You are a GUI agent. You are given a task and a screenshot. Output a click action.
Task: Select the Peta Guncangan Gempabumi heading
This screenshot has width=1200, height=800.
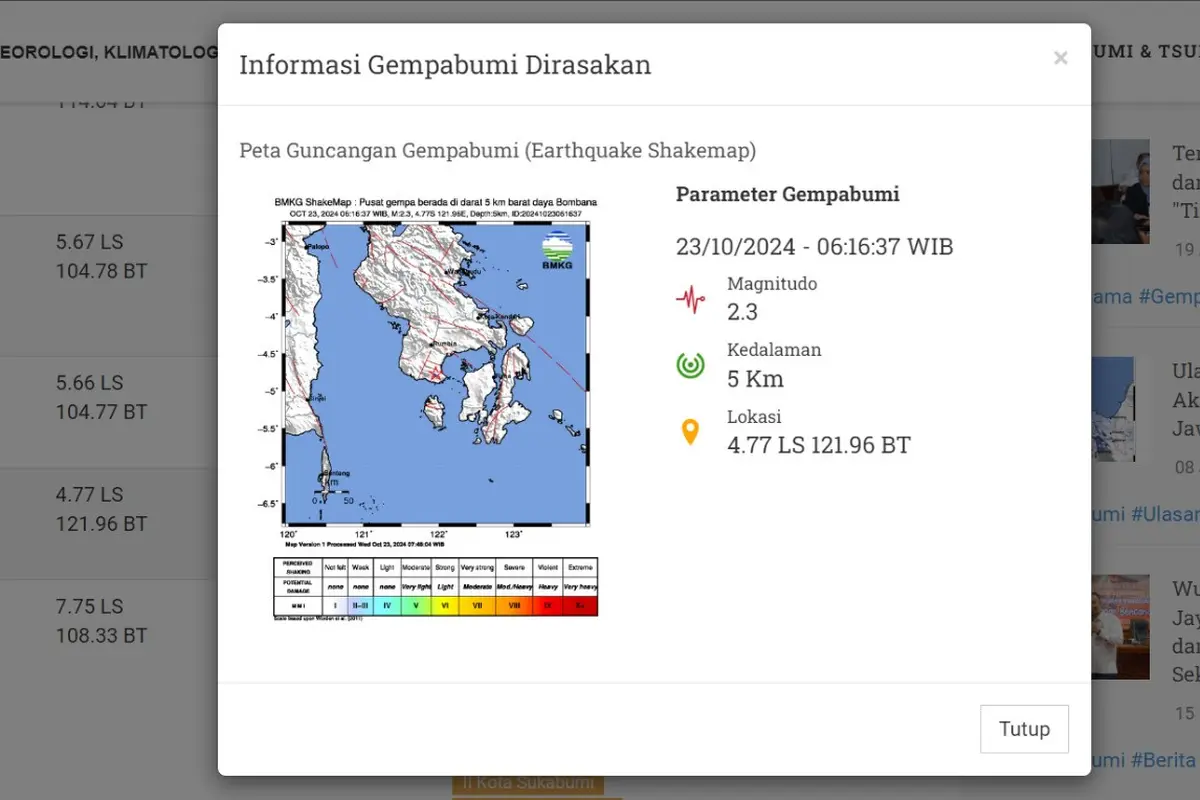point(498,151)
